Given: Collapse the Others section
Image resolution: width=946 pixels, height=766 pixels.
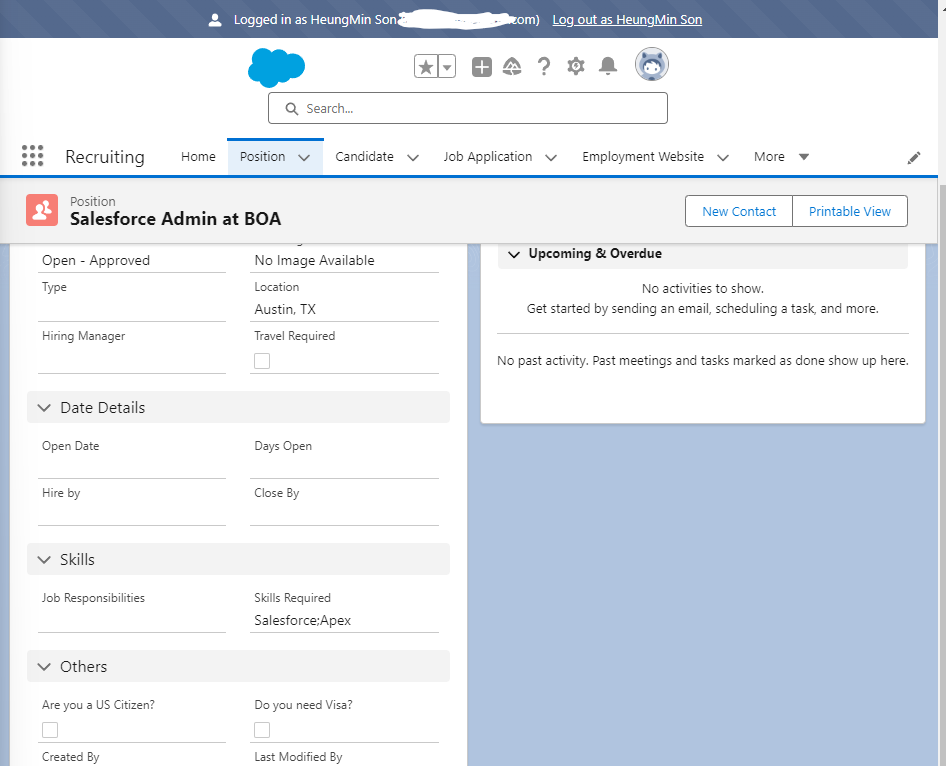Looking at the screenshot, I should (238, 666).
